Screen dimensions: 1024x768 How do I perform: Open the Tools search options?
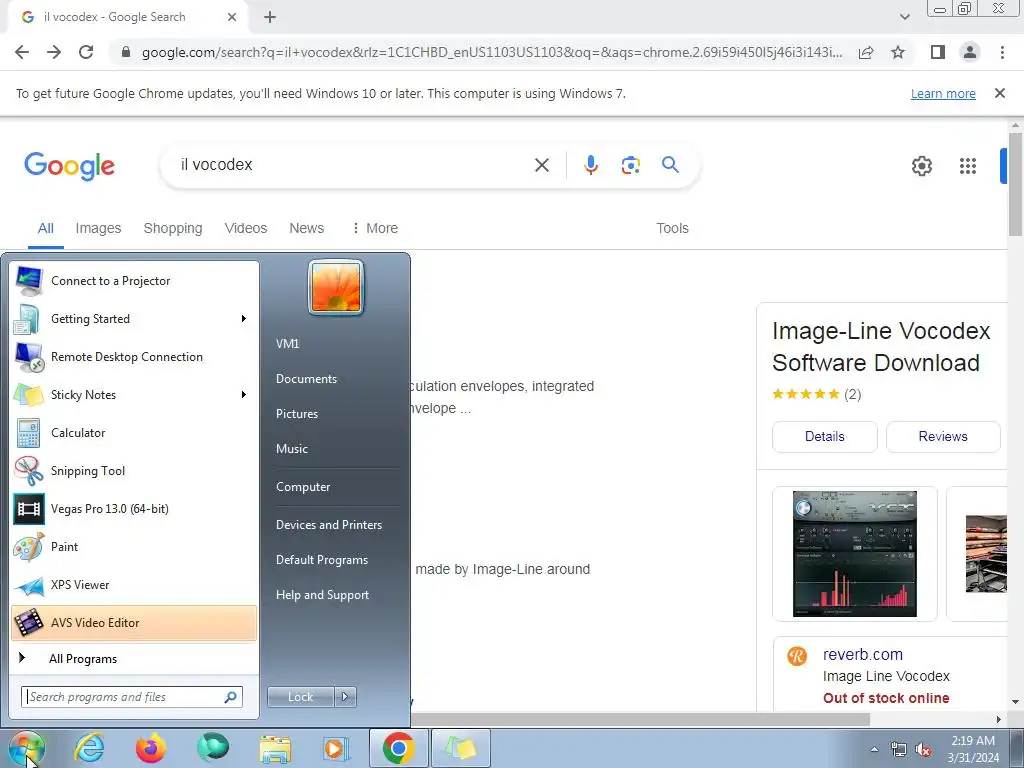click(672, 228)
